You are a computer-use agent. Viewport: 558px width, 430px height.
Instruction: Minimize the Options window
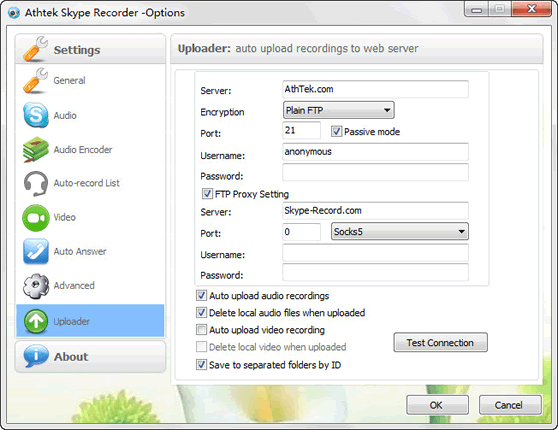click(x=477, y=10)
